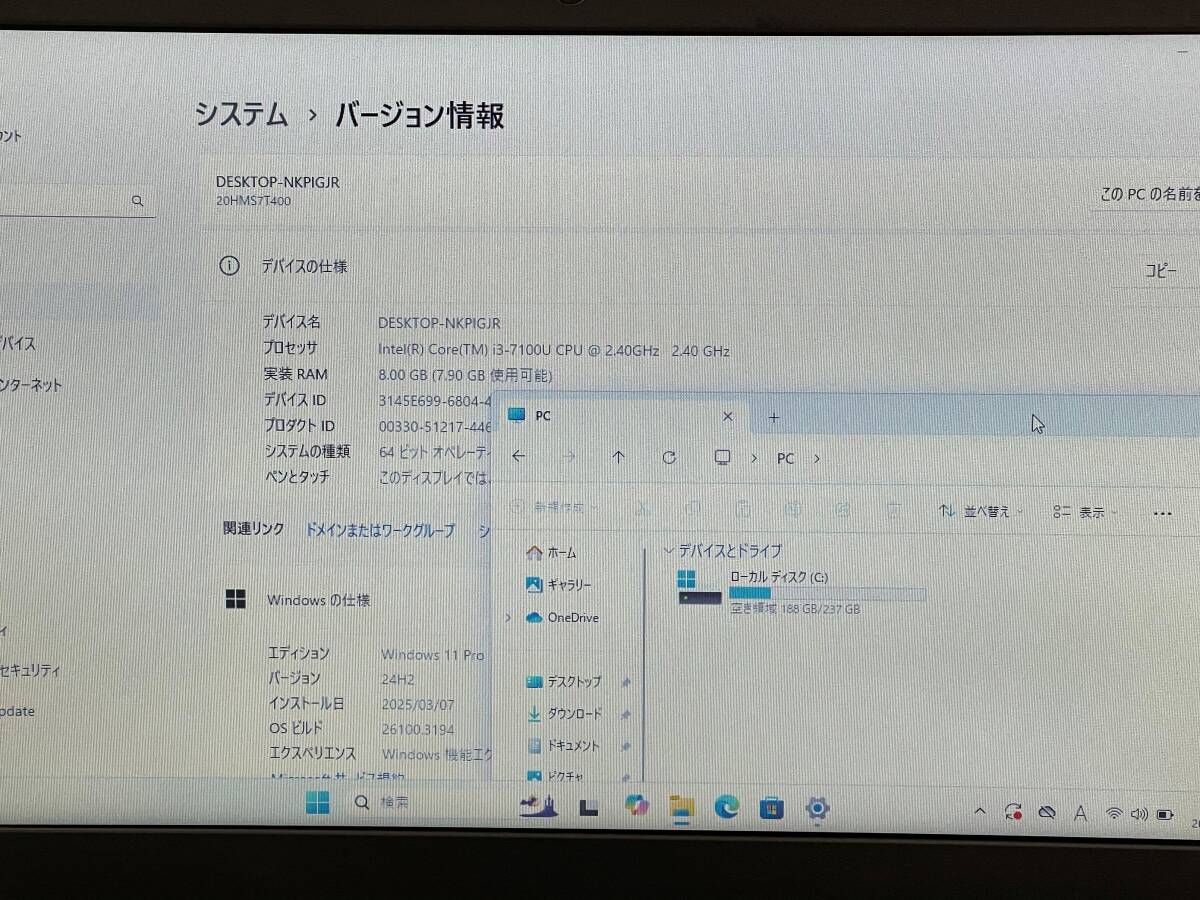Open the Windows Start menu
Viewport: 1200px width, 900px height.
click(317, 803)
